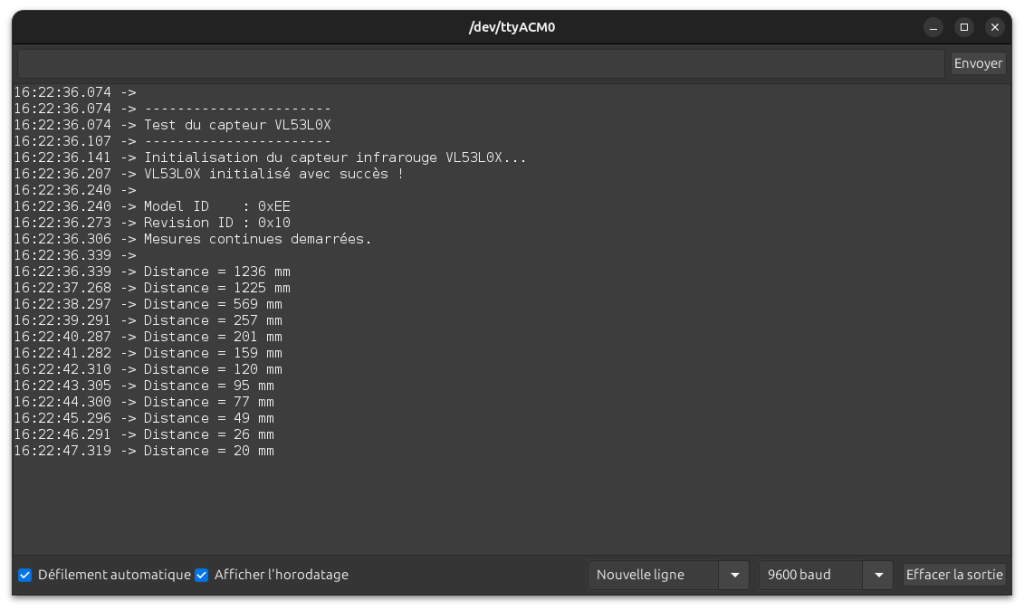The image size is (1024, 610).
Task: Click 'Distance = 20 mm' reading
Action: click(x=209, y=451)
